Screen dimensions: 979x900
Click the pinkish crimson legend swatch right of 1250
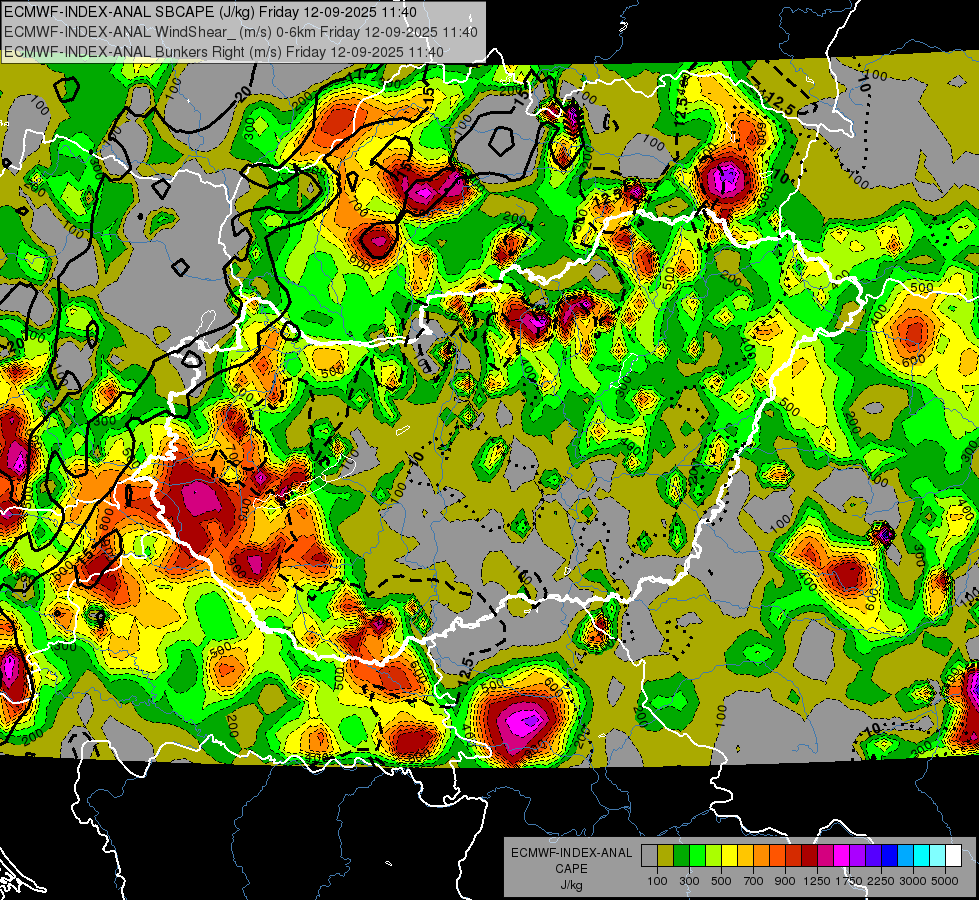(x=825, y=856)
